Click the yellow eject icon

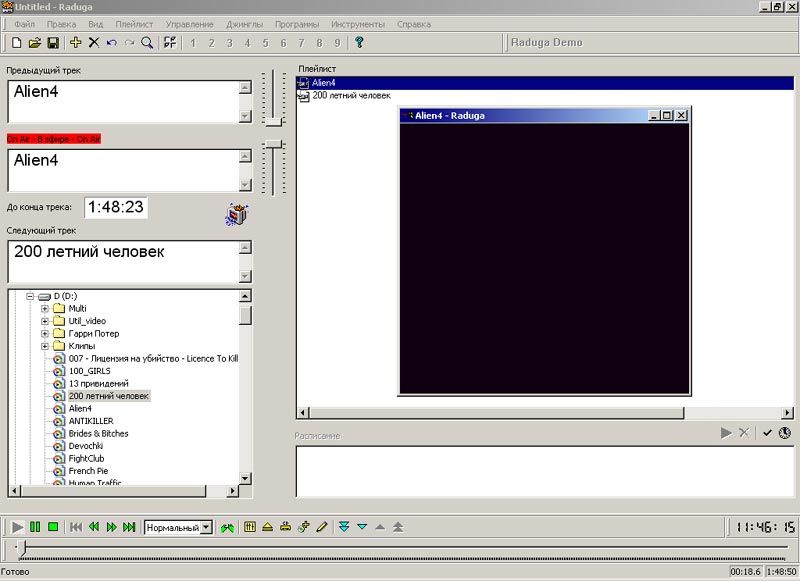[267, 527]
